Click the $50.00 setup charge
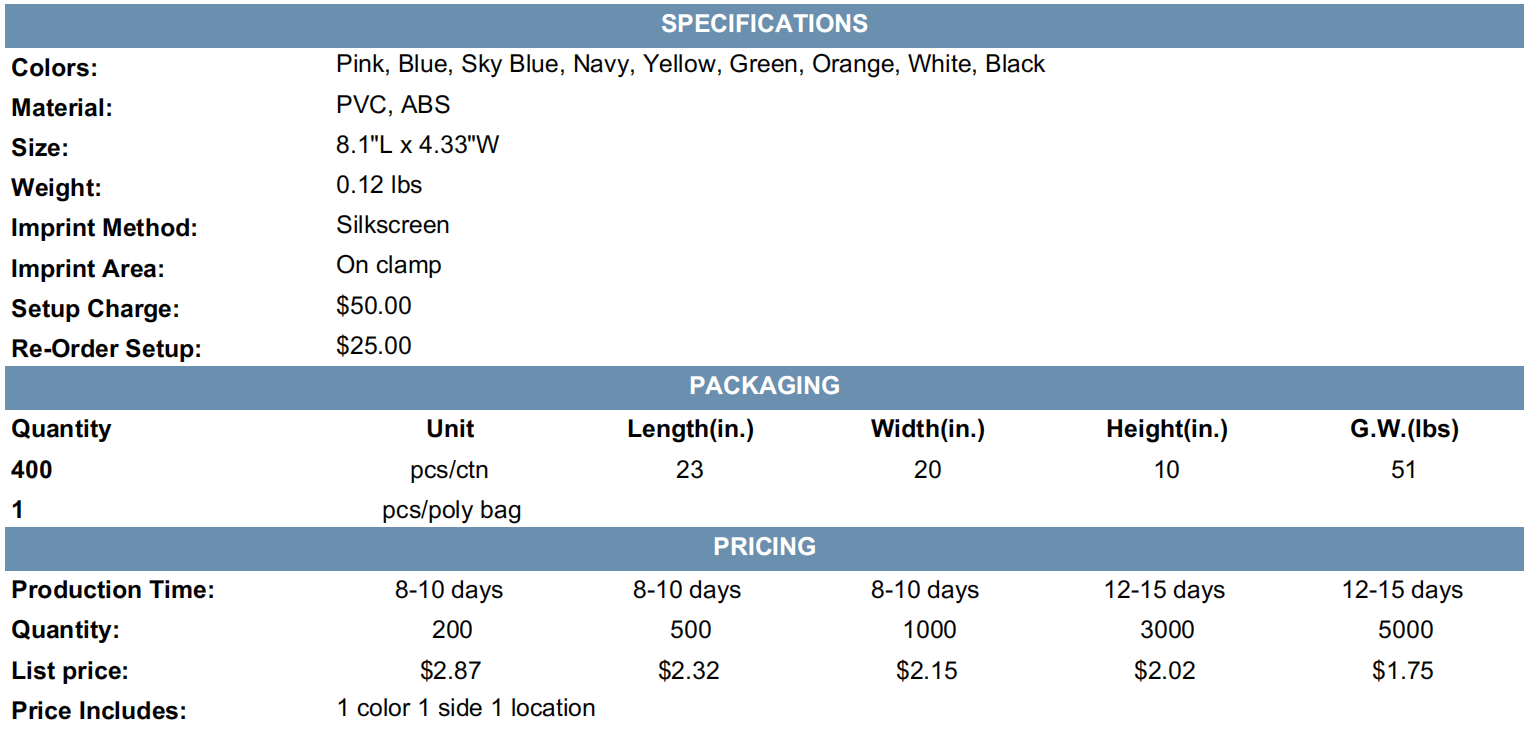 (x=374, y=306)
